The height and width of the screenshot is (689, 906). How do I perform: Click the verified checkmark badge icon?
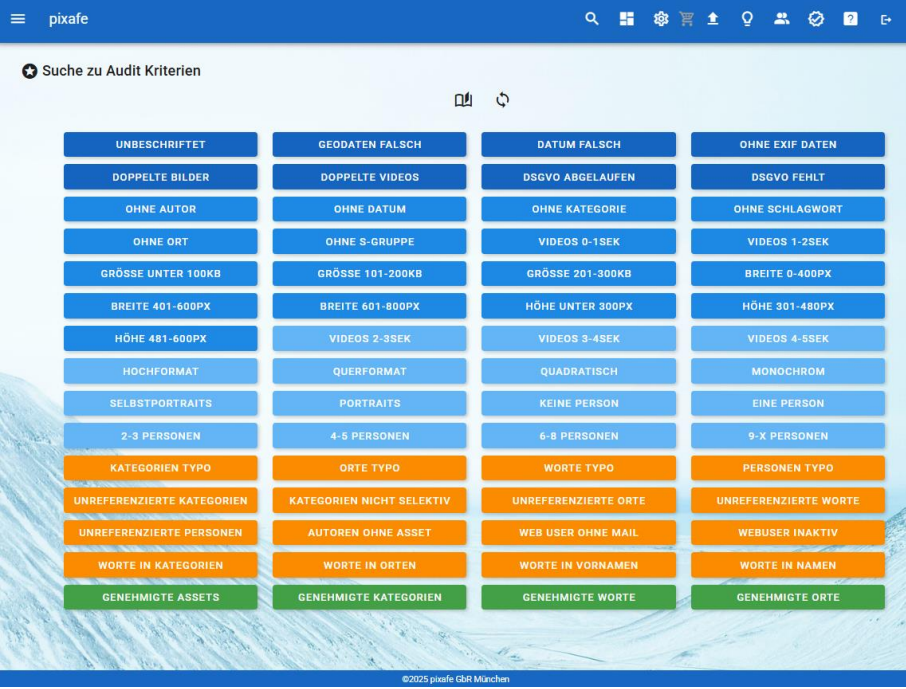(816, 19)
